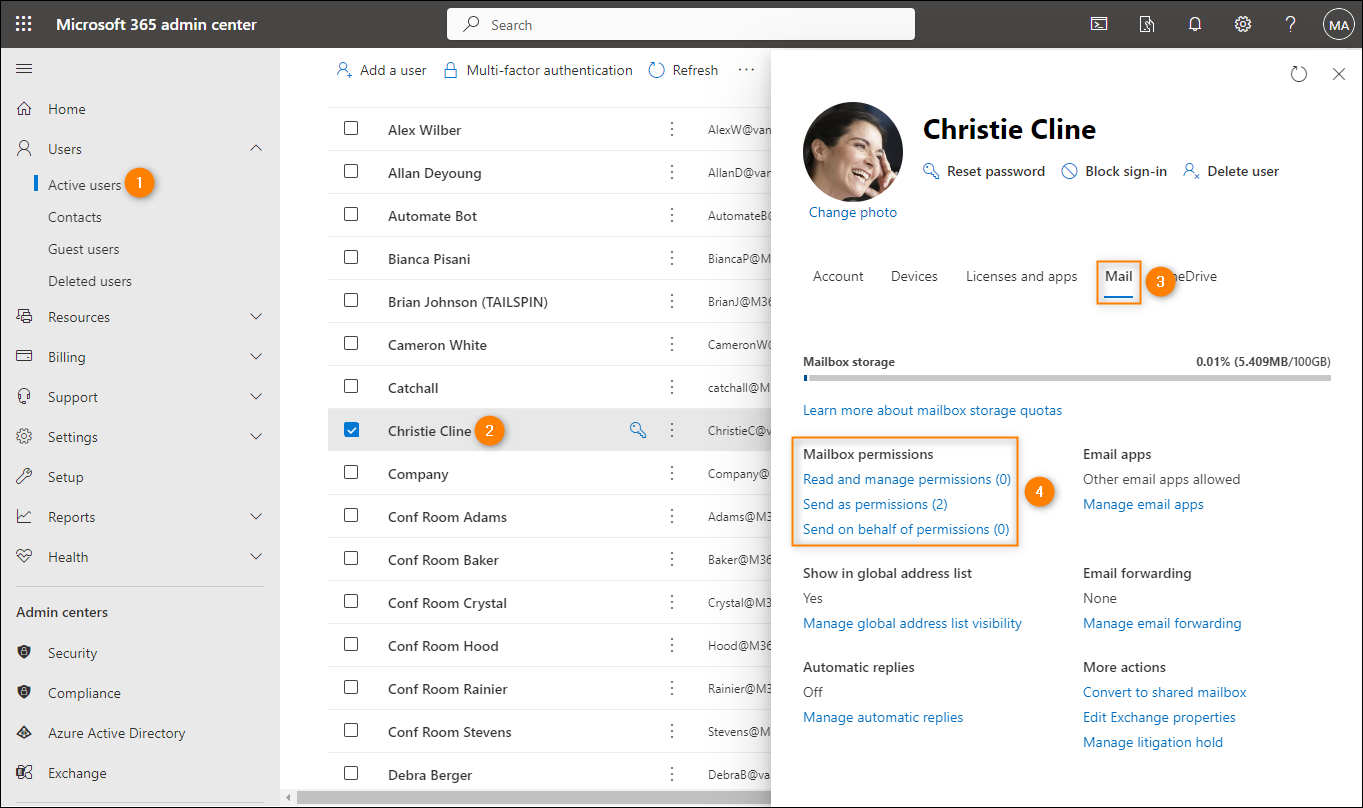This screenshot has width=1363, height=808.
Task: Click Delete user button
Action: click(1231, 171)
